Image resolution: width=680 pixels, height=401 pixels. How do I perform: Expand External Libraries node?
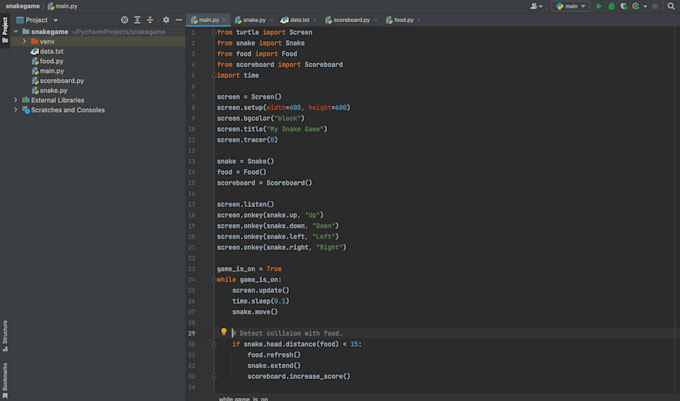(16, 100)
